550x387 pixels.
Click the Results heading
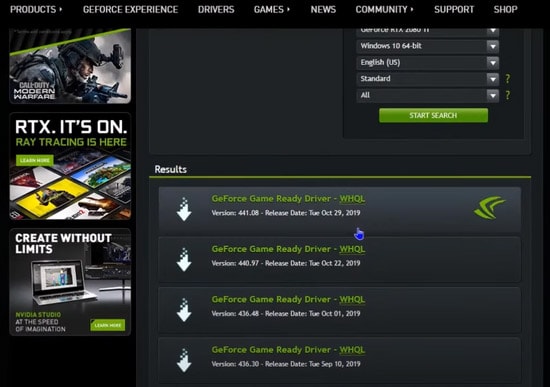tap(170, 169)
